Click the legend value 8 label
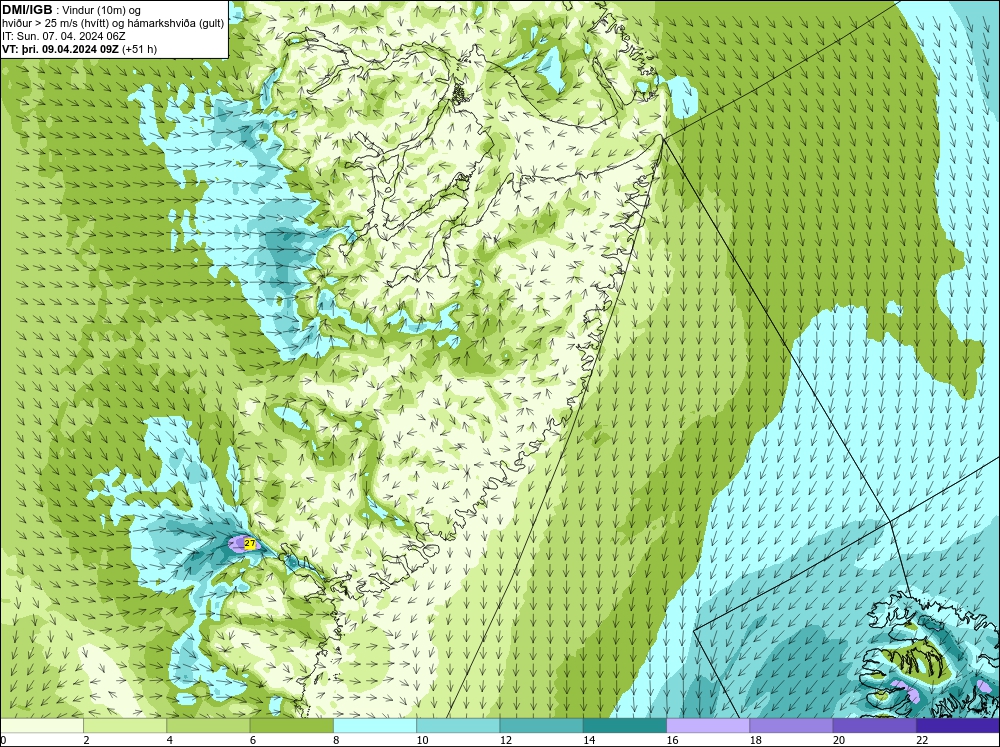The height and width of the screenshot is (747, 1000). coord(335,740)
